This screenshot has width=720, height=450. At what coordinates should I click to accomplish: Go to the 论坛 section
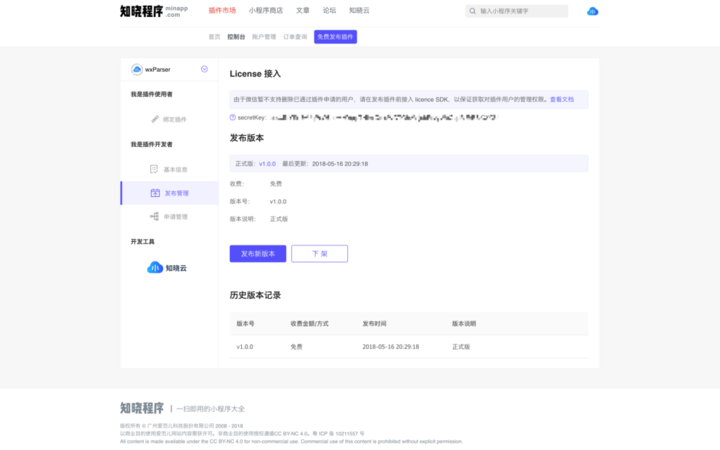329,11
